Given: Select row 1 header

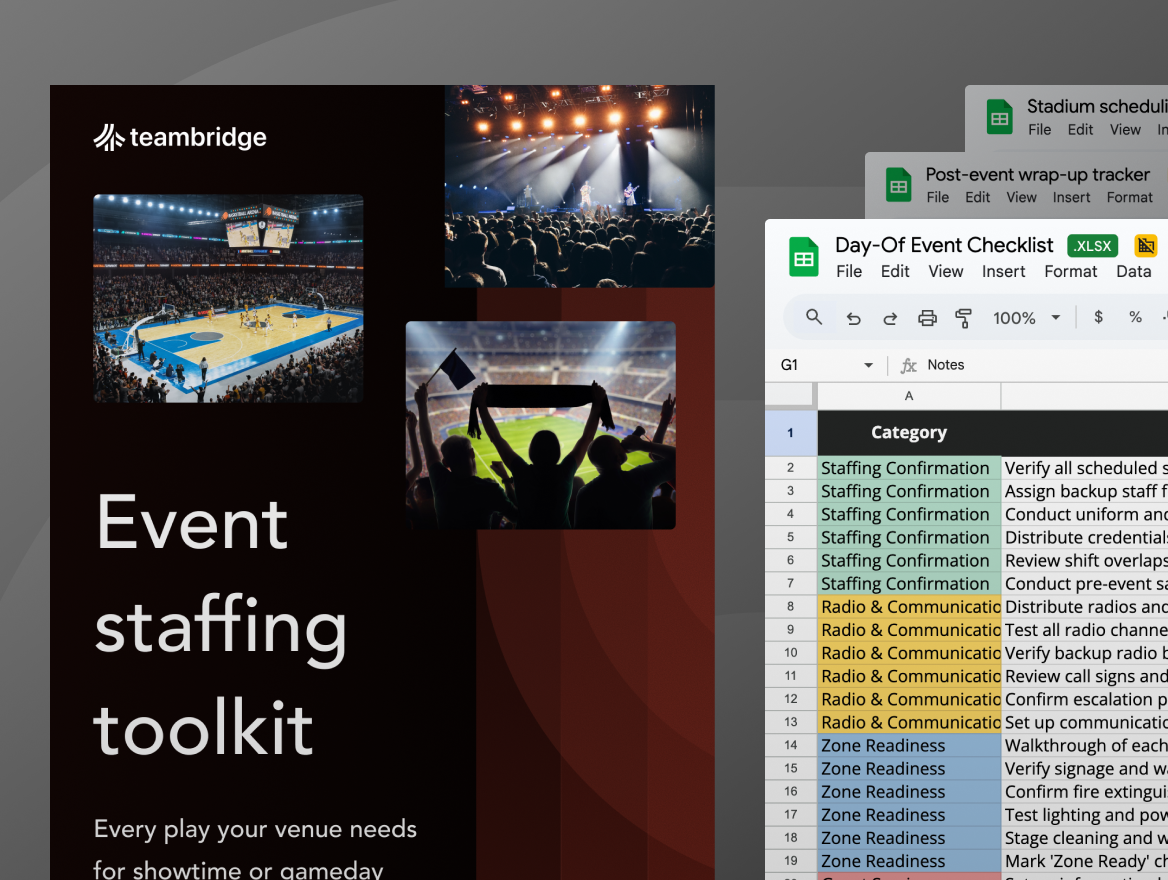Looking at the screenshot, I should 790,433.
